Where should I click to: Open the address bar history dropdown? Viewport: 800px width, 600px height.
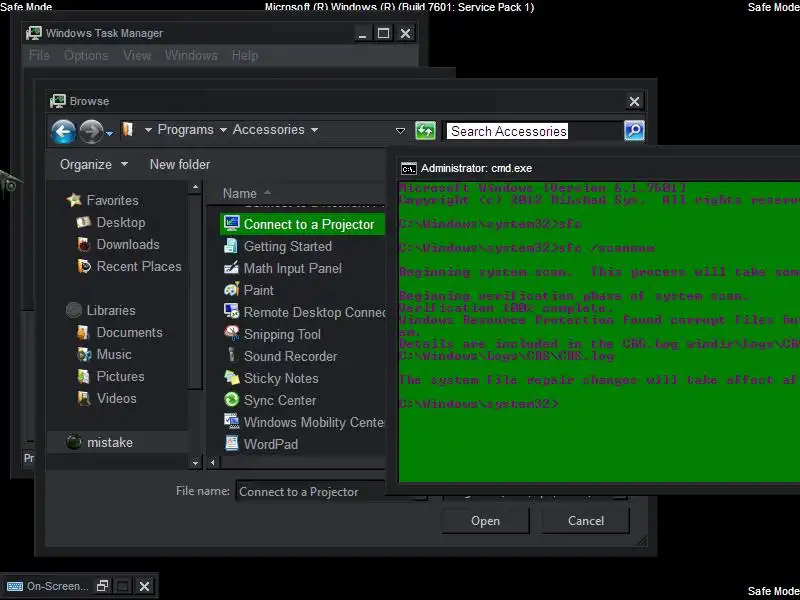[x=401, y=131]
